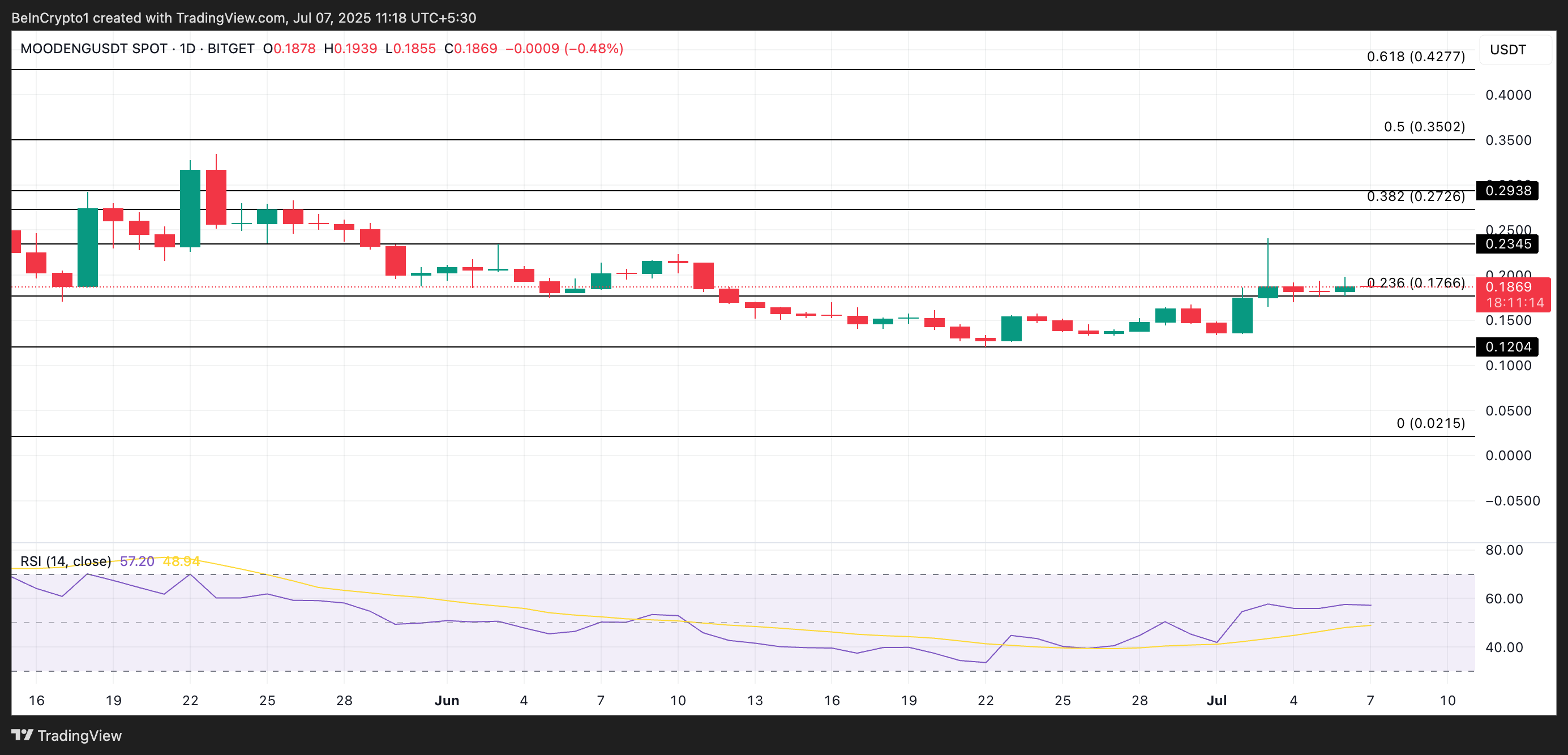The width and height of the screenshot is (1568, 755).
Task: Click the Fibonacci 0.618 (0.4277) level label
Action: pos(1415,57)
